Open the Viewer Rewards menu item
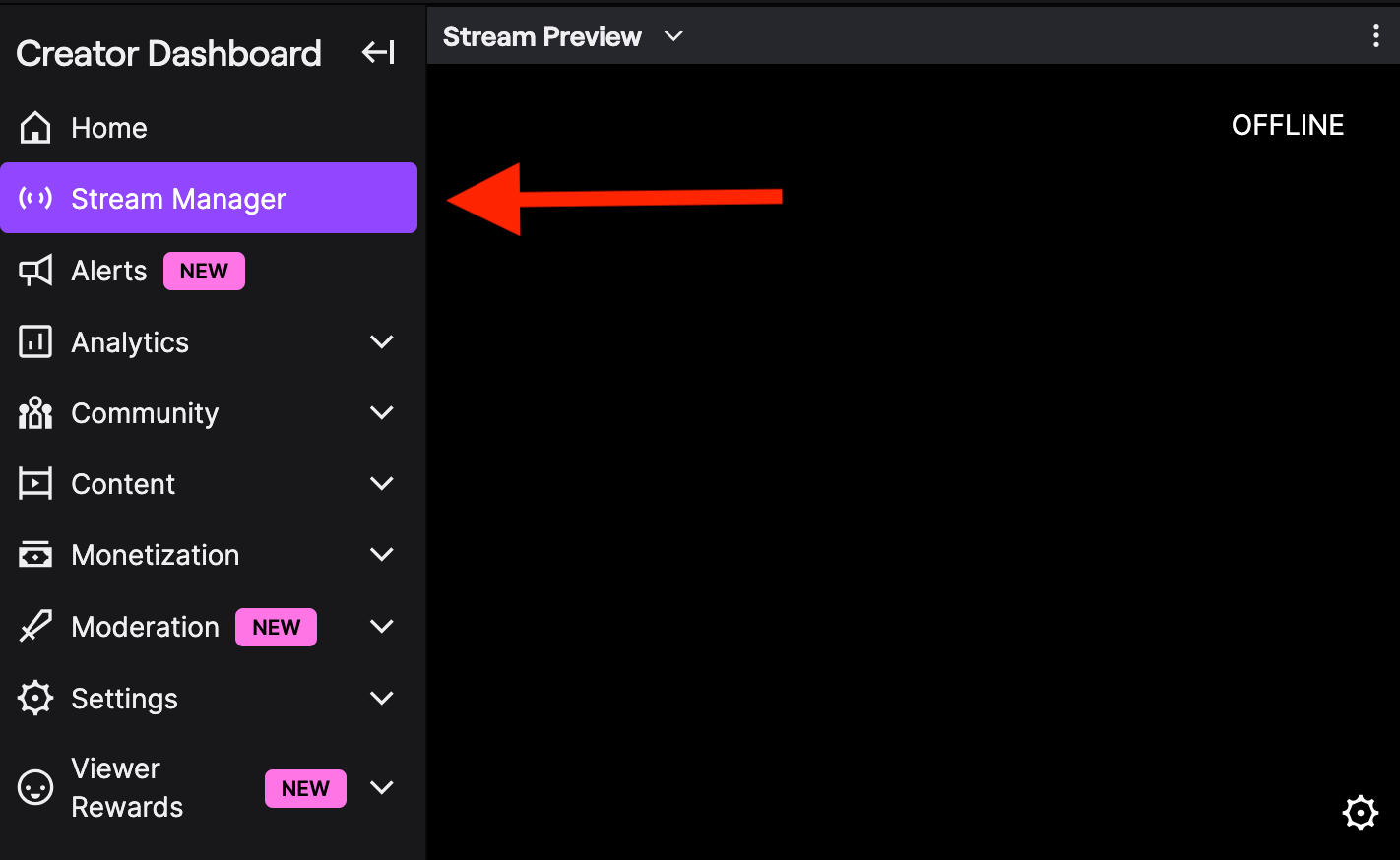 (x=127, y=788)
